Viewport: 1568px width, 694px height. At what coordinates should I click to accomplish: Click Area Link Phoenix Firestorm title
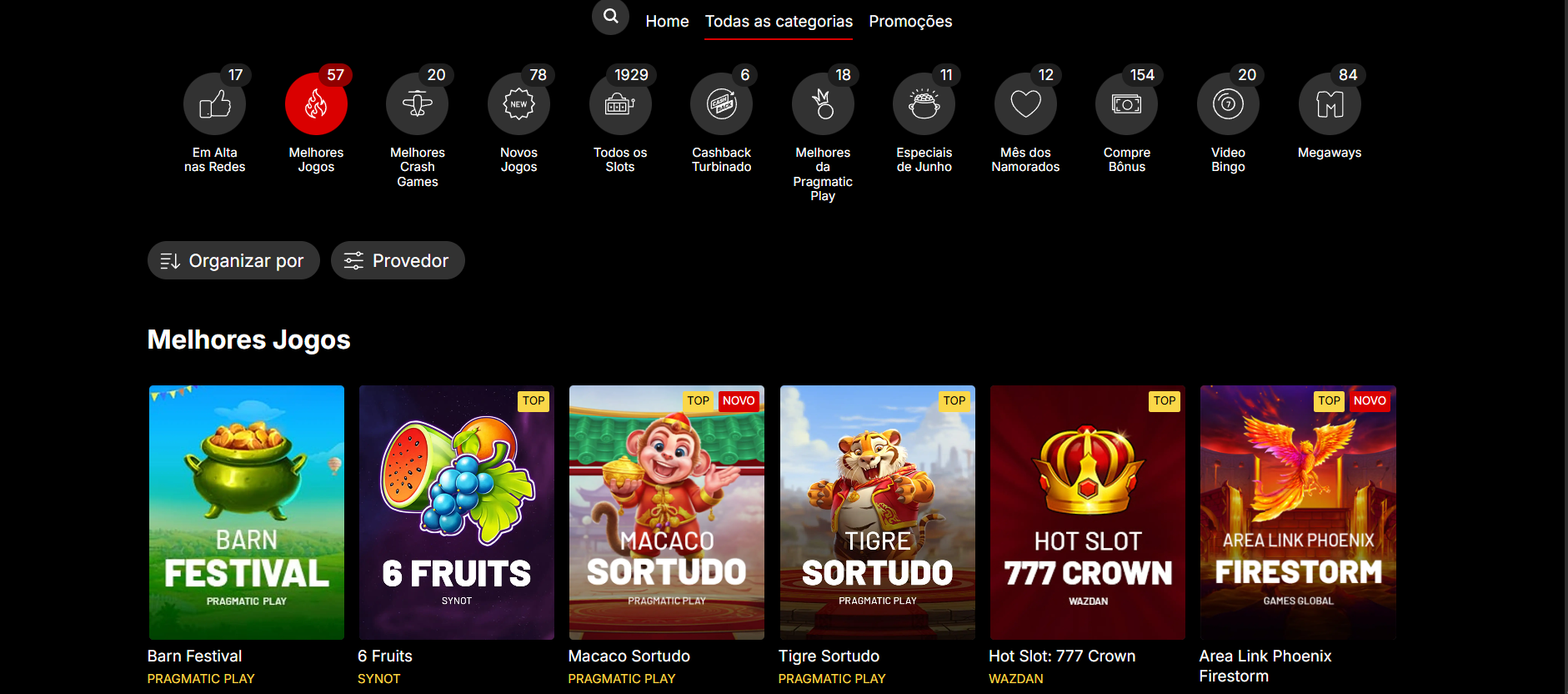[1265, 666]
